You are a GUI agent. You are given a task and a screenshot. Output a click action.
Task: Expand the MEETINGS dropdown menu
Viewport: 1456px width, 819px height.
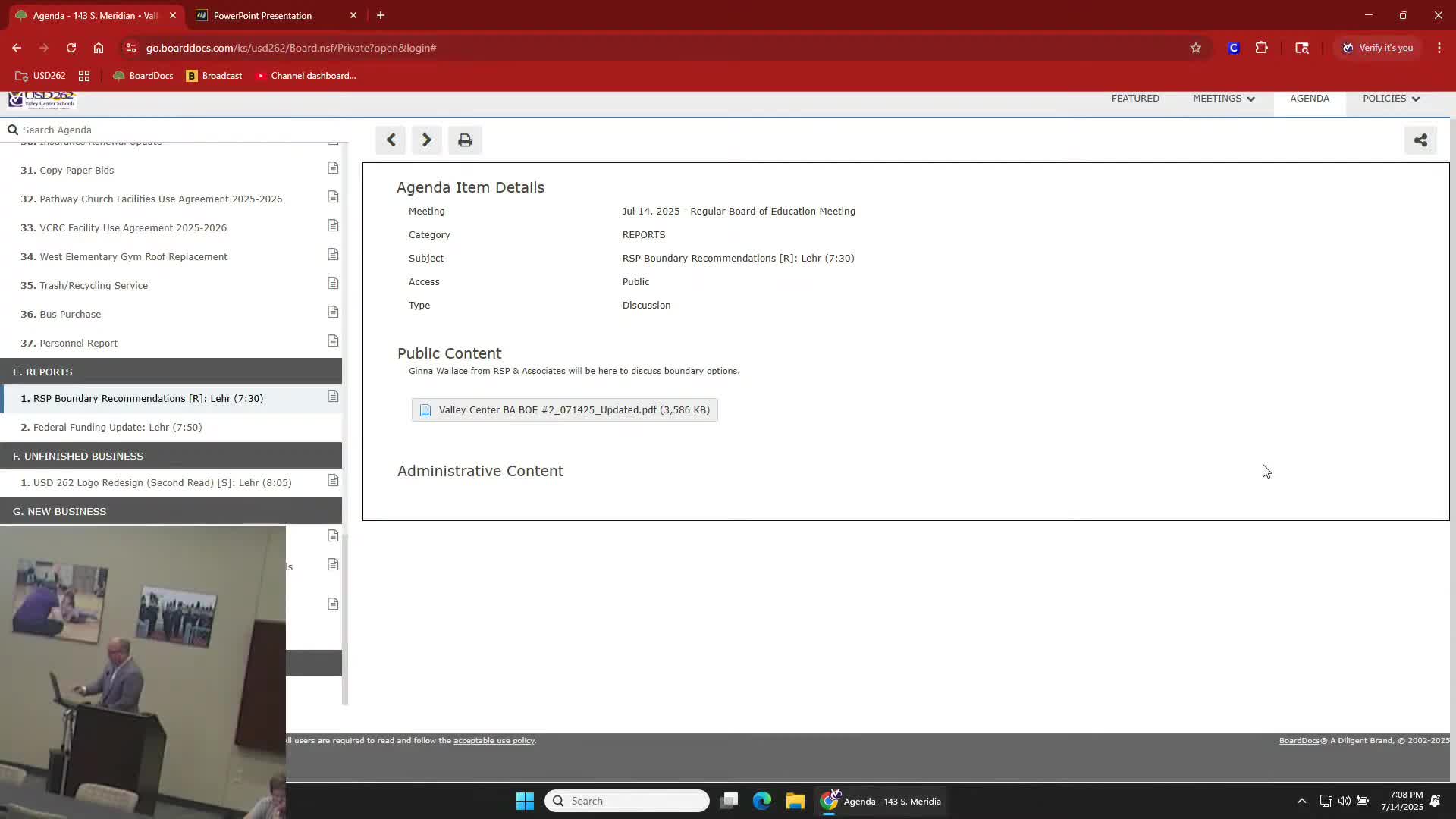(x=1223, y=99)
